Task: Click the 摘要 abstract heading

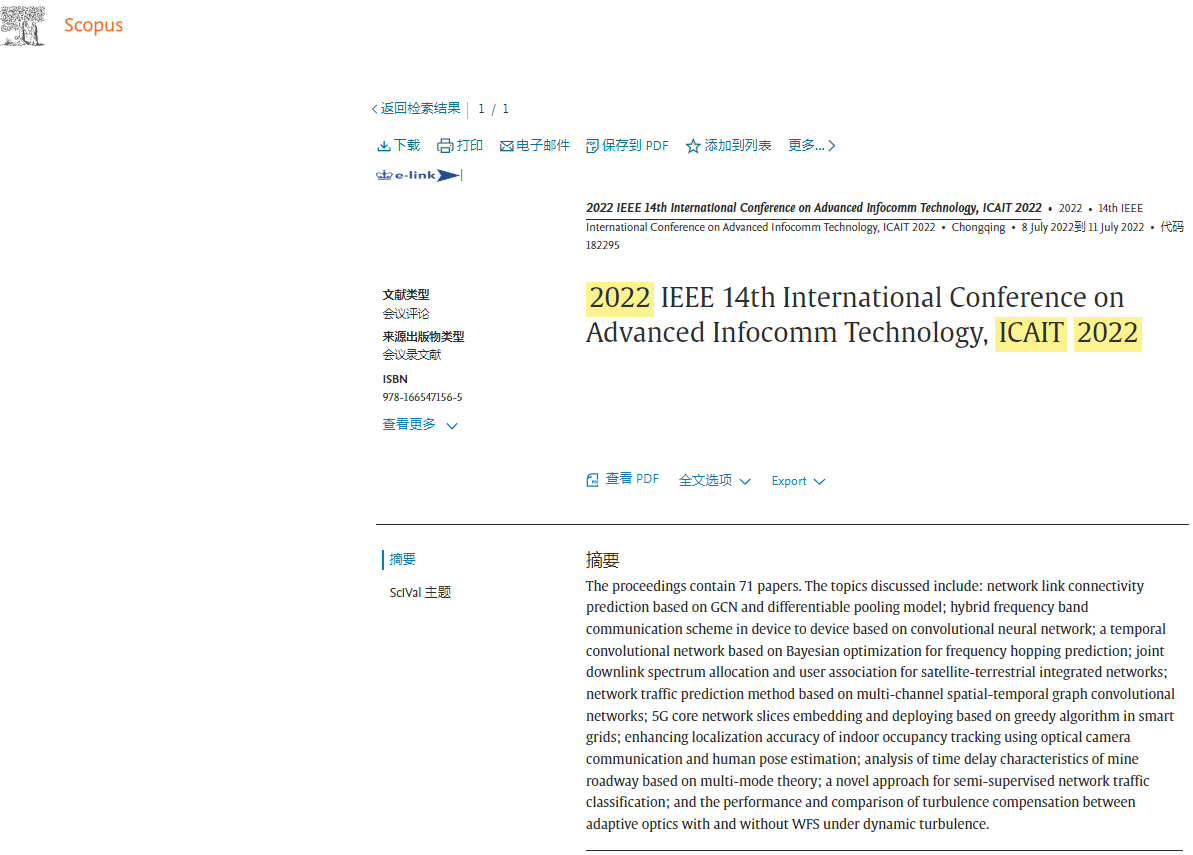Action: [603, 561]
